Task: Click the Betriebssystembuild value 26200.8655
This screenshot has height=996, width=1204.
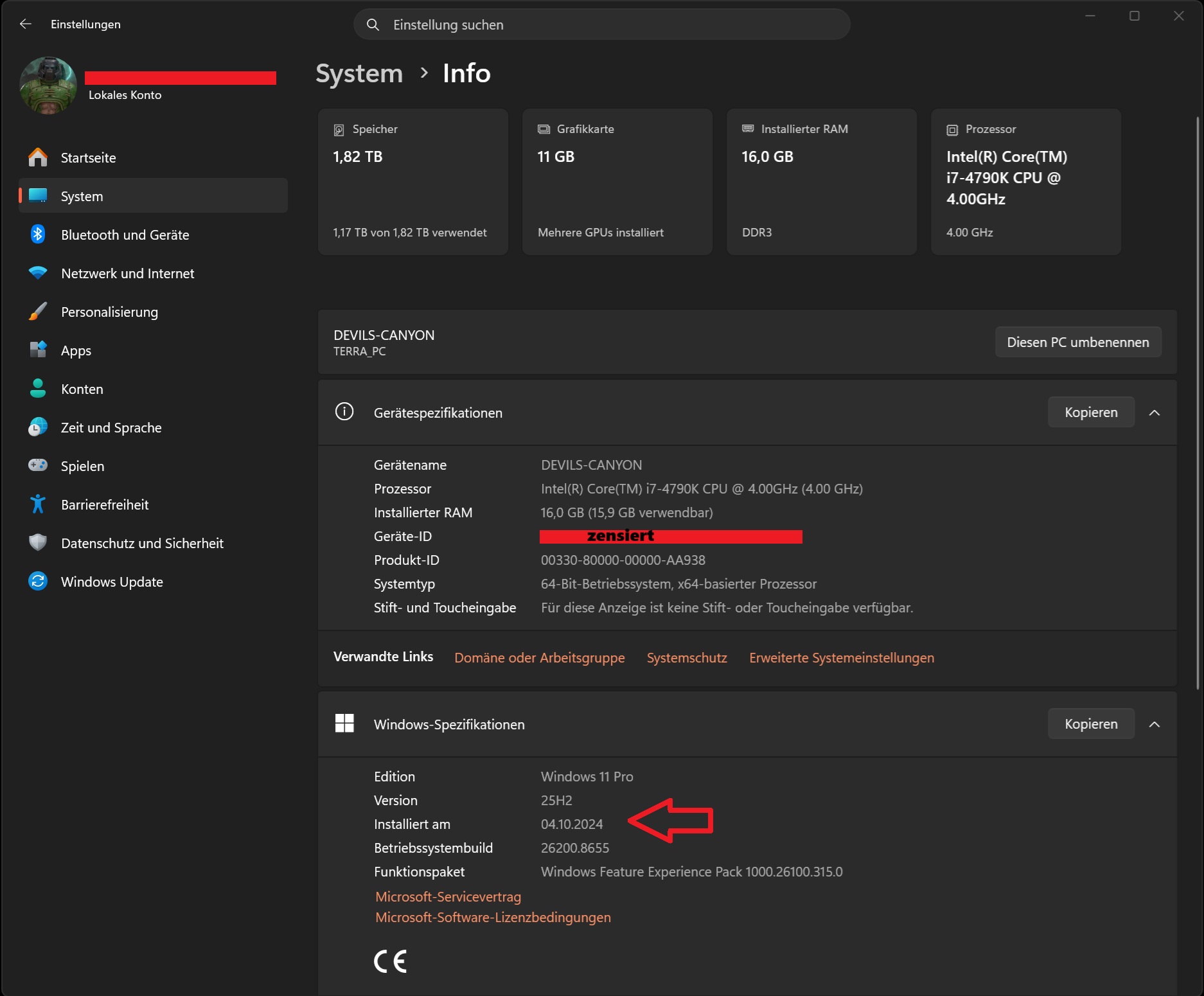Action: (x=575, y=848)
